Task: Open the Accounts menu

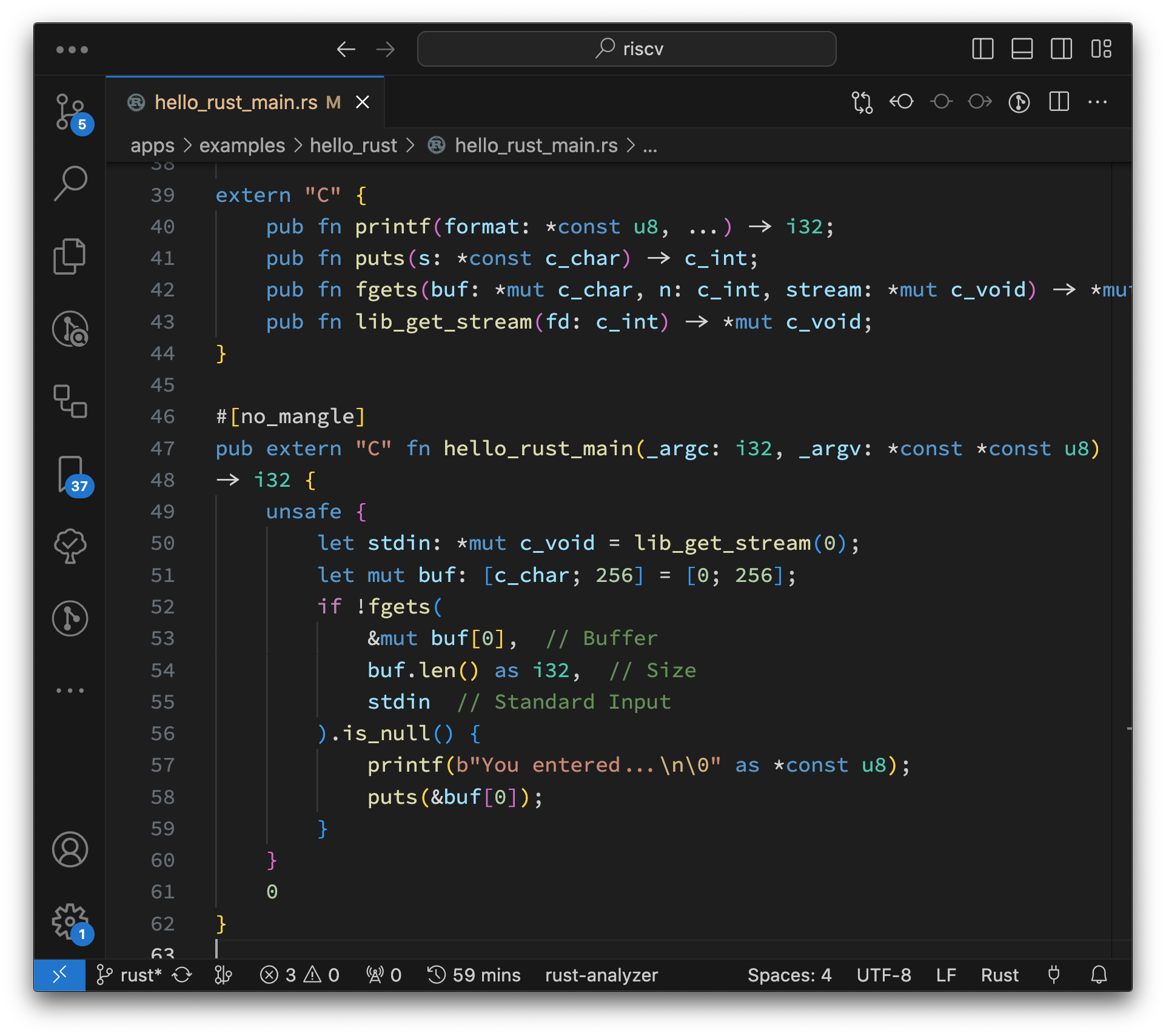Action: click(x=70, y=849)
